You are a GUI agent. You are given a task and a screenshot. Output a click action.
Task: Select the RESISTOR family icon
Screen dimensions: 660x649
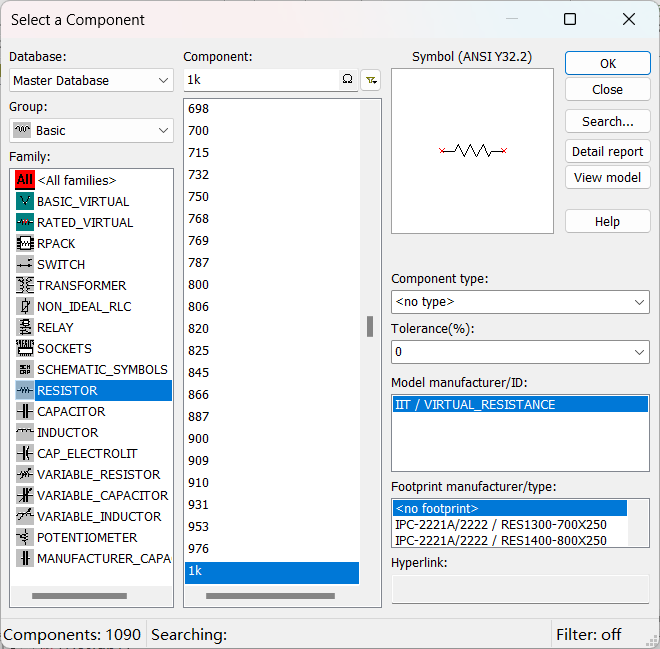point(25,391)
